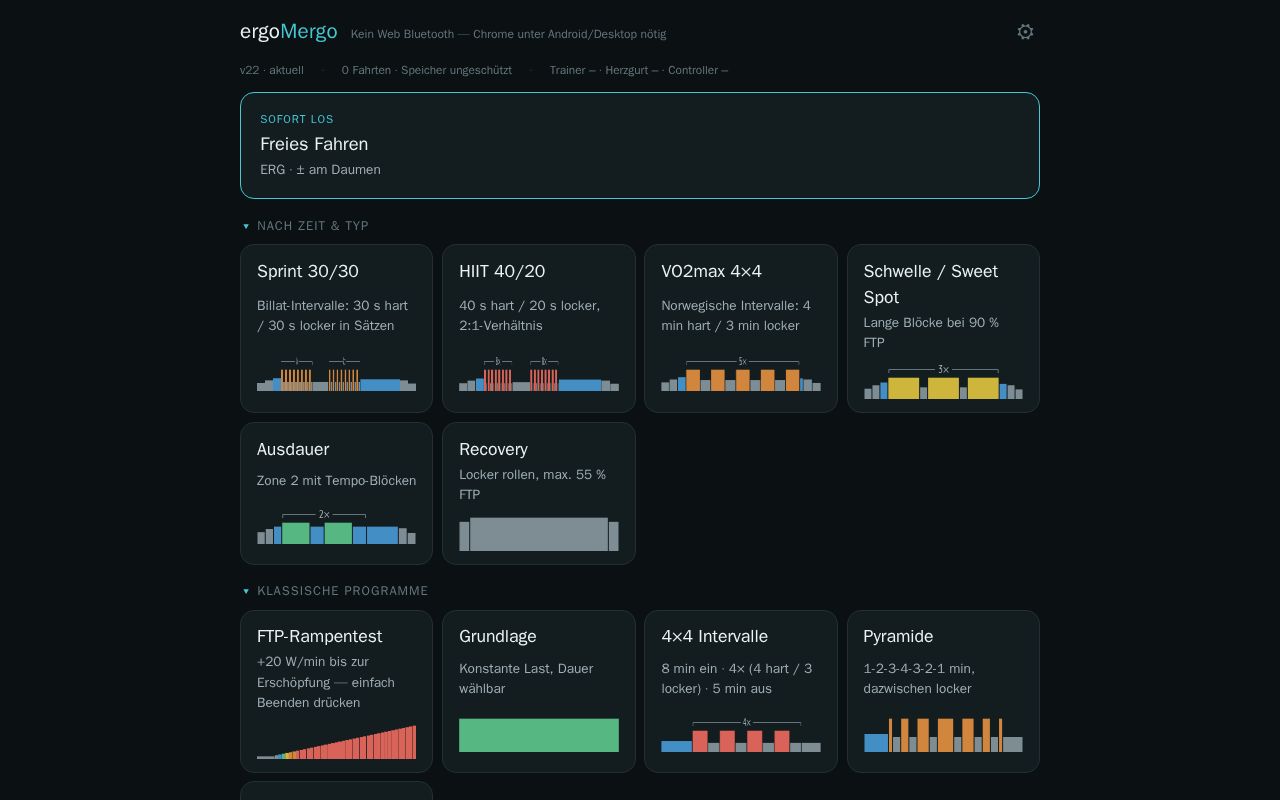Click the 'Trainer – · Herzgurt – · Controller –' status
1280x800 pixels.
tap(639, 70)
